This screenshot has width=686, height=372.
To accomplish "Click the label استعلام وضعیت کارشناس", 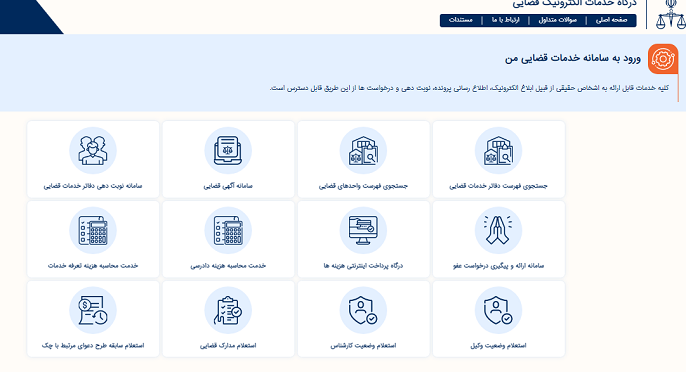I will [x=363, y=346].
